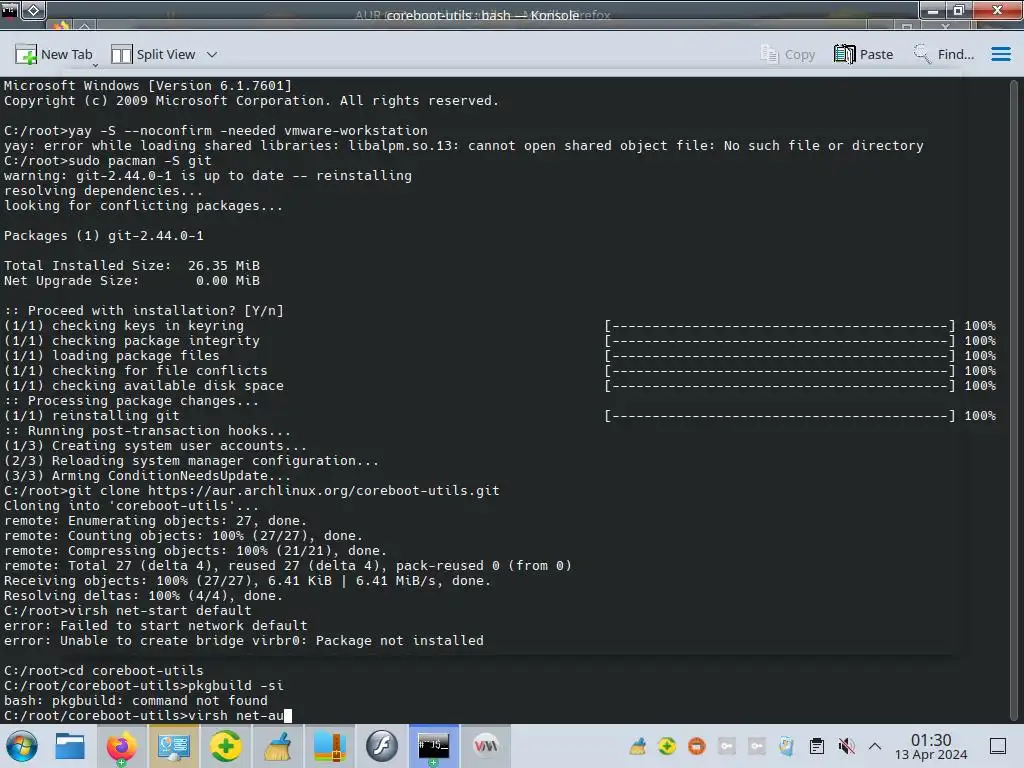Image resolution: width=1024 pixels, height=768 pixels.
Task: Click the line 'Packages (1) git-2.44.0-1'
Action: [x=104, y=235]
